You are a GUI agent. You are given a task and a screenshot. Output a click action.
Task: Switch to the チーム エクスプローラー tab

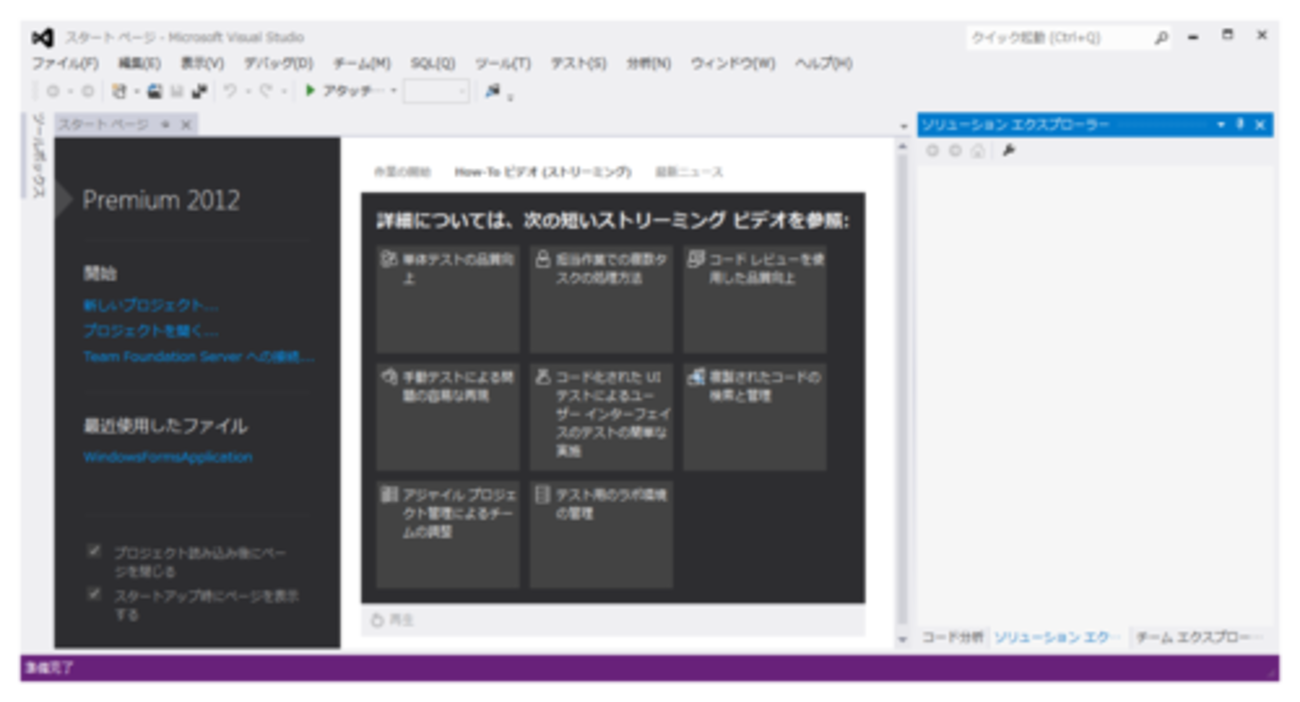1198,637
